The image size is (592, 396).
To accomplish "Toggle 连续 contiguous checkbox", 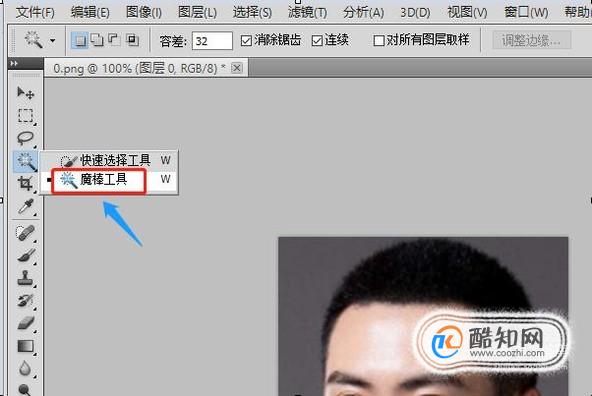I will (x=317, y=40).
